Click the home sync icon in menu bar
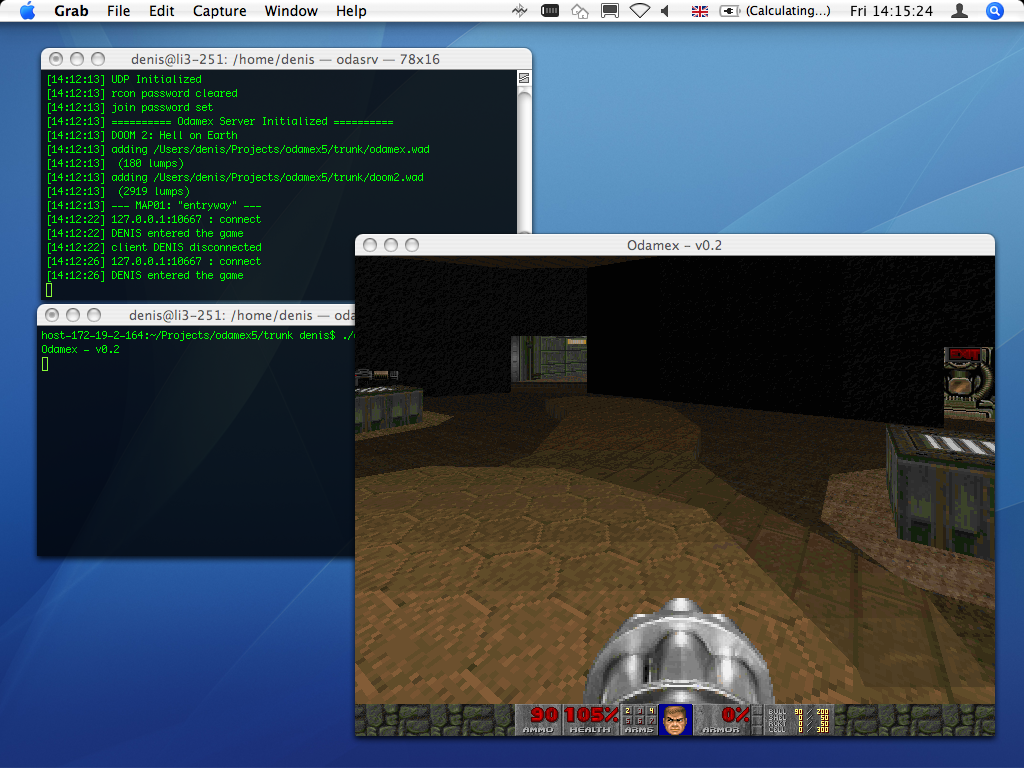This screenshot has width=1024, height=768. [580, 11]
